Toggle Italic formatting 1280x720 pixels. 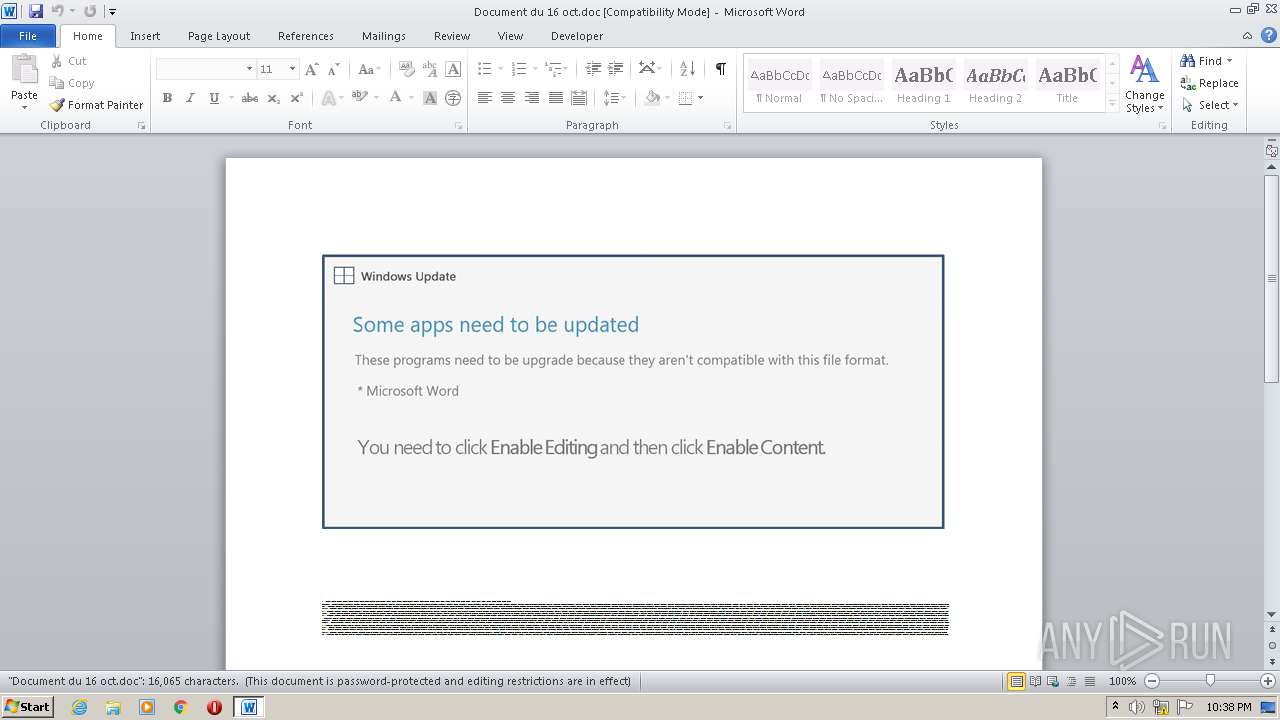(x=190, y=98)
